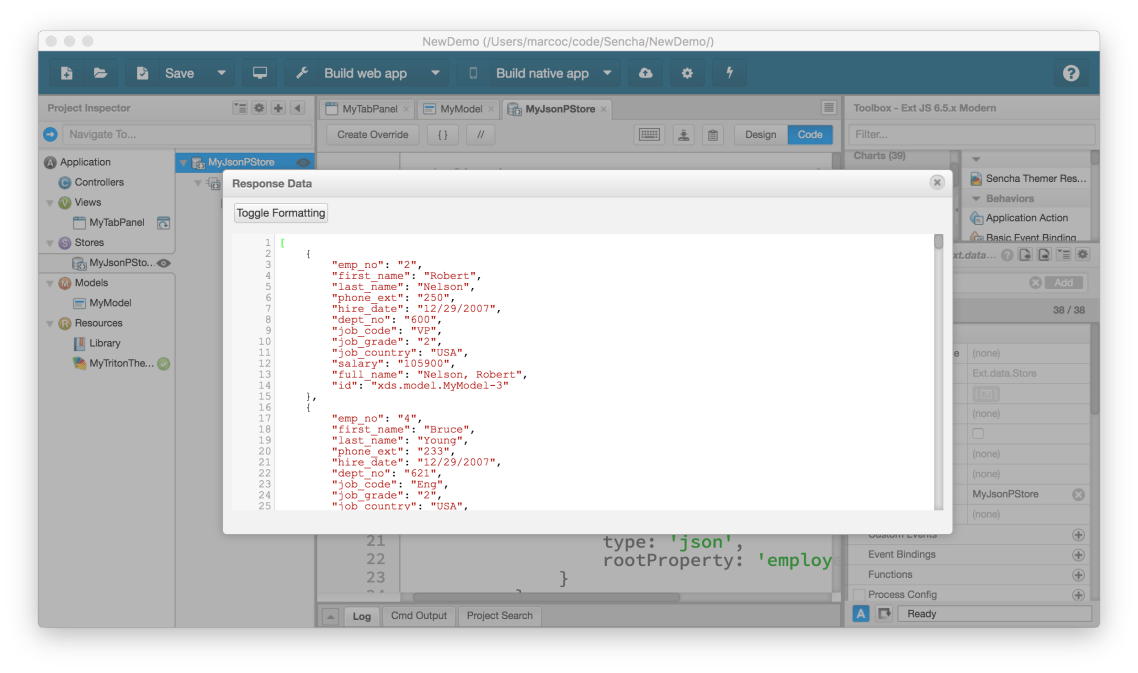The height and width of the screenshot is (673, 1138).
Task: Focus the Toolbox Filter field
Action: [x=972, y=134]
